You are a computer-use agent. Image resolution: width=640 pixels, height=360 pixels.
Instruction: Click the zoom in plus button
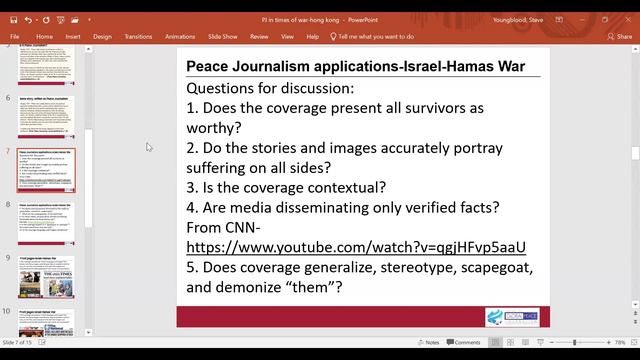[609, 342]
